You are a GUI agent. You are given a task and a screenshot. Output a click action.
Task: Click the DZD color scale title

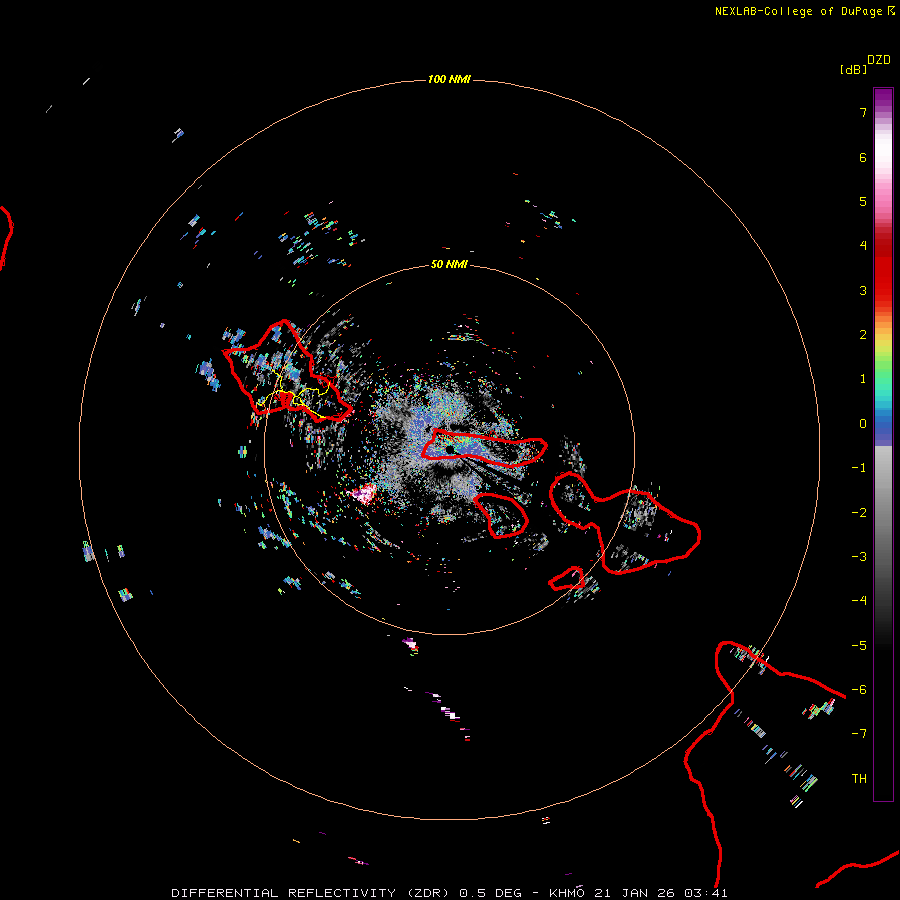pyautogui.click(x=879, y=59)
